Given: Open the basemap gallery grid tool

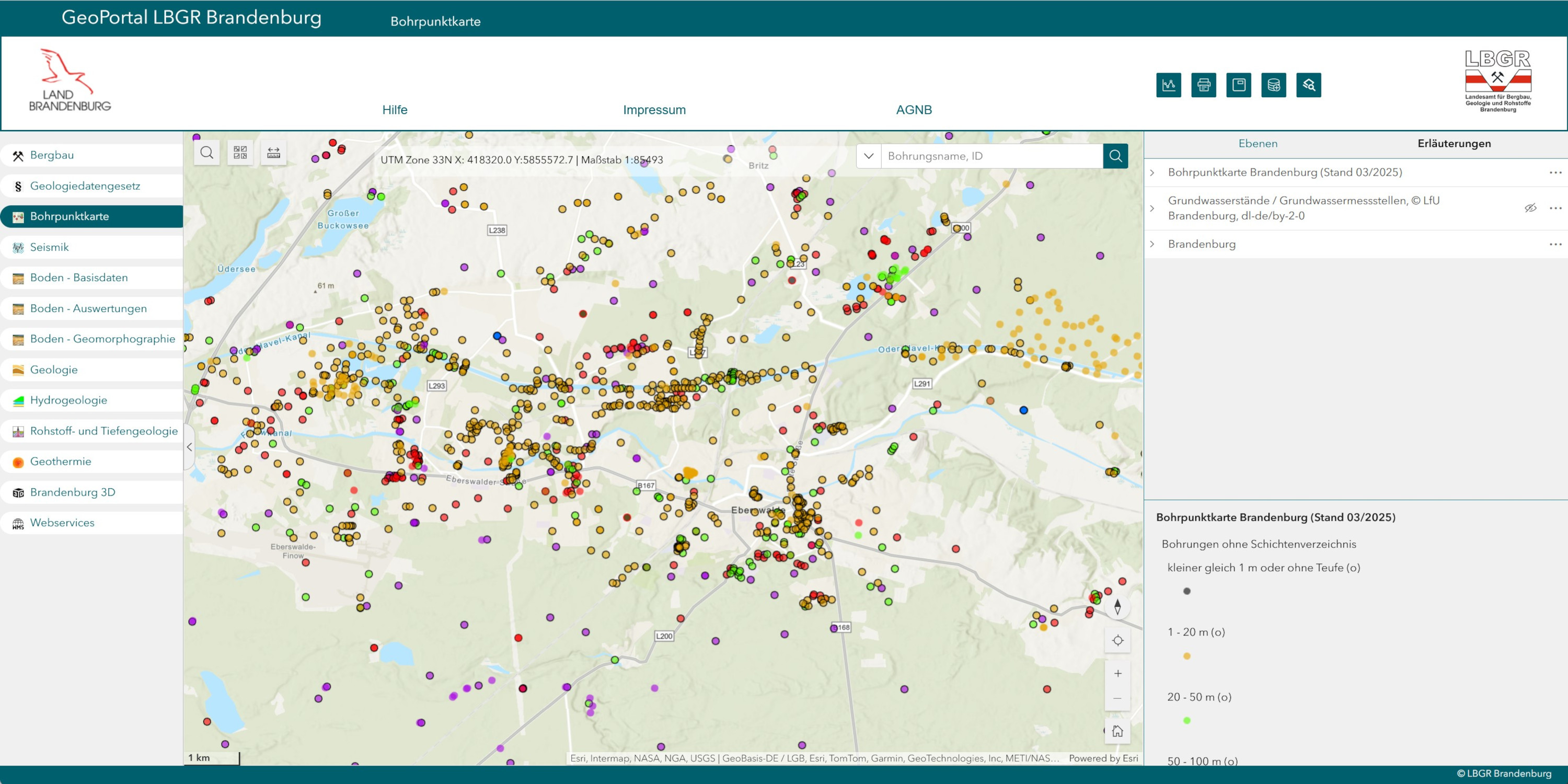Looking at the screenshot, I should 240,152.
